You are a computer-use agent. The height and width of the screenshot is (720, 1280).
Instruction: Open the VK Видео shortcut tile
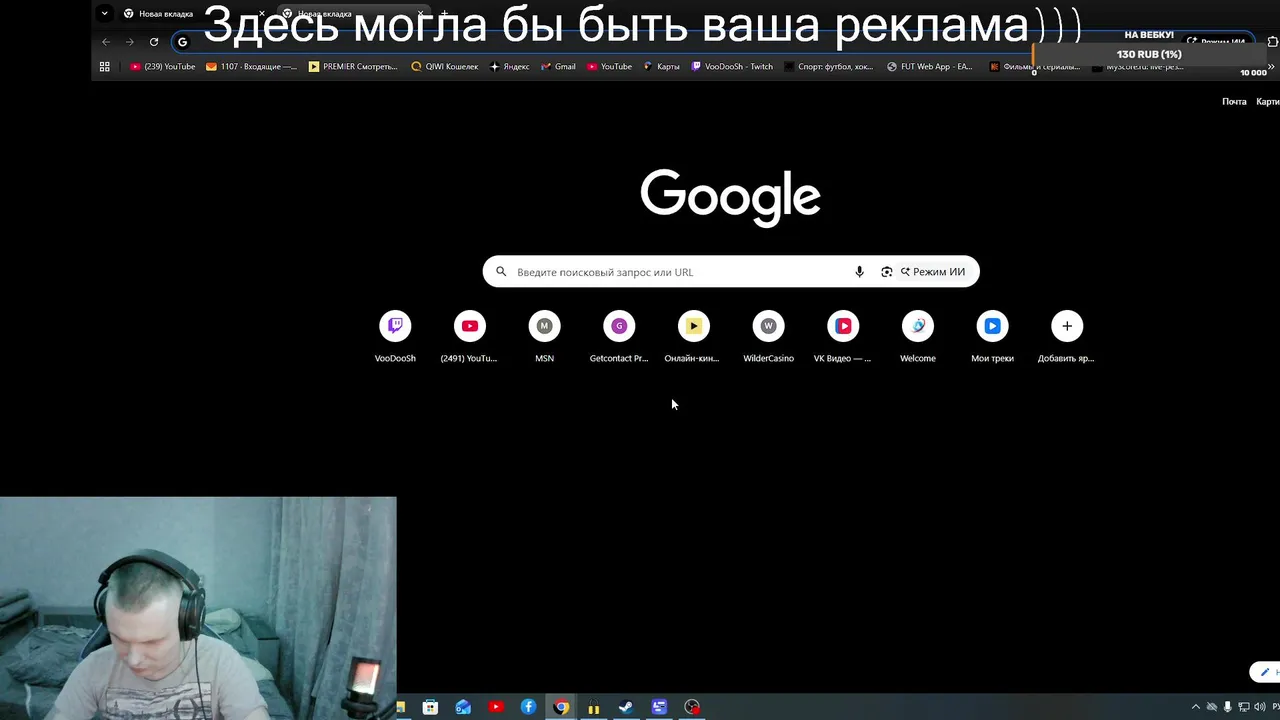(843, 337)
